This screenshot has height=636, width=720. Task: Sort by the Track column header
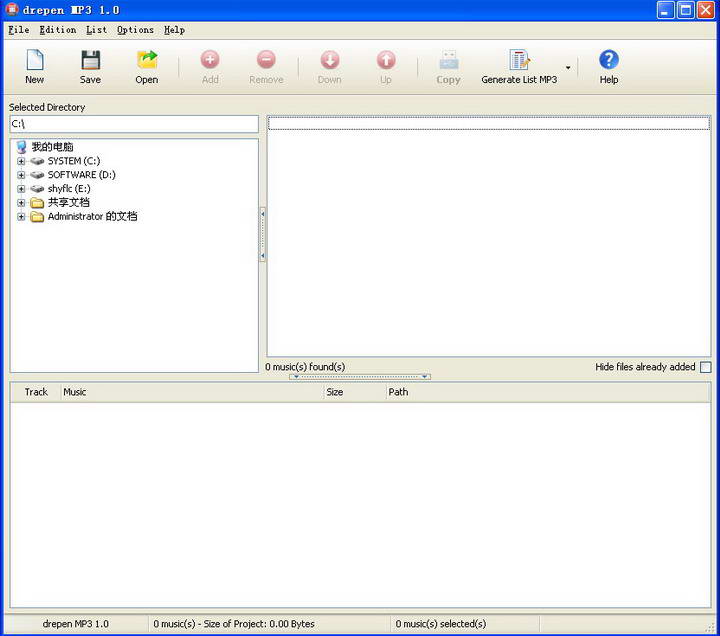click(x=36, y=392)
